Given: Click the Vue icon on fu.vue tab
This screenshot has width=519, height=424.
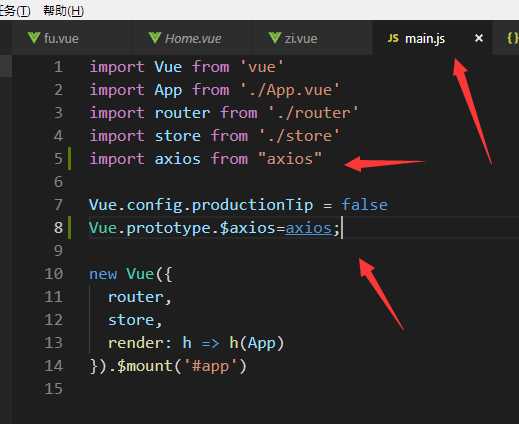Looking at the screenshot, I should 34,38.
